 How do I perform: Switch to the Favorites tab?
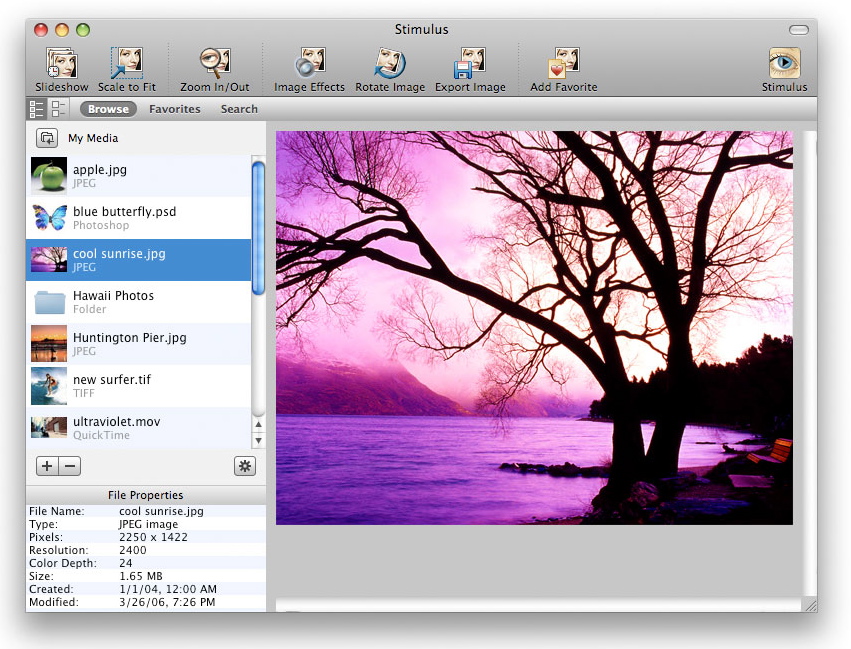(x=175, y=109)
